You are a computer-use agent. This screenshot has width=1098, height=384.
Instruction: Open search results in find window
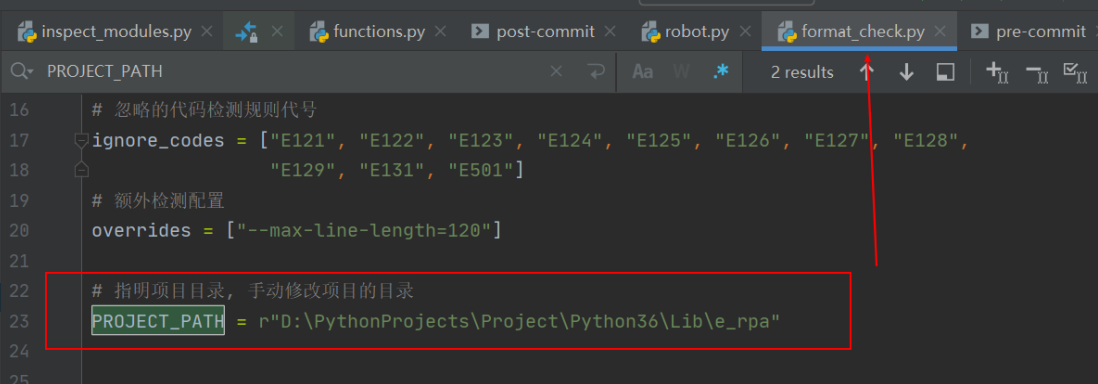[946, 71]
